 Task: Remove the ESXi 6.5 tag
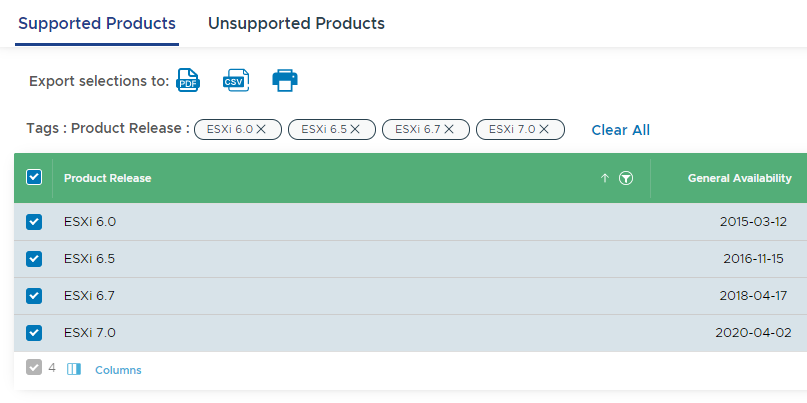point(355,130)
